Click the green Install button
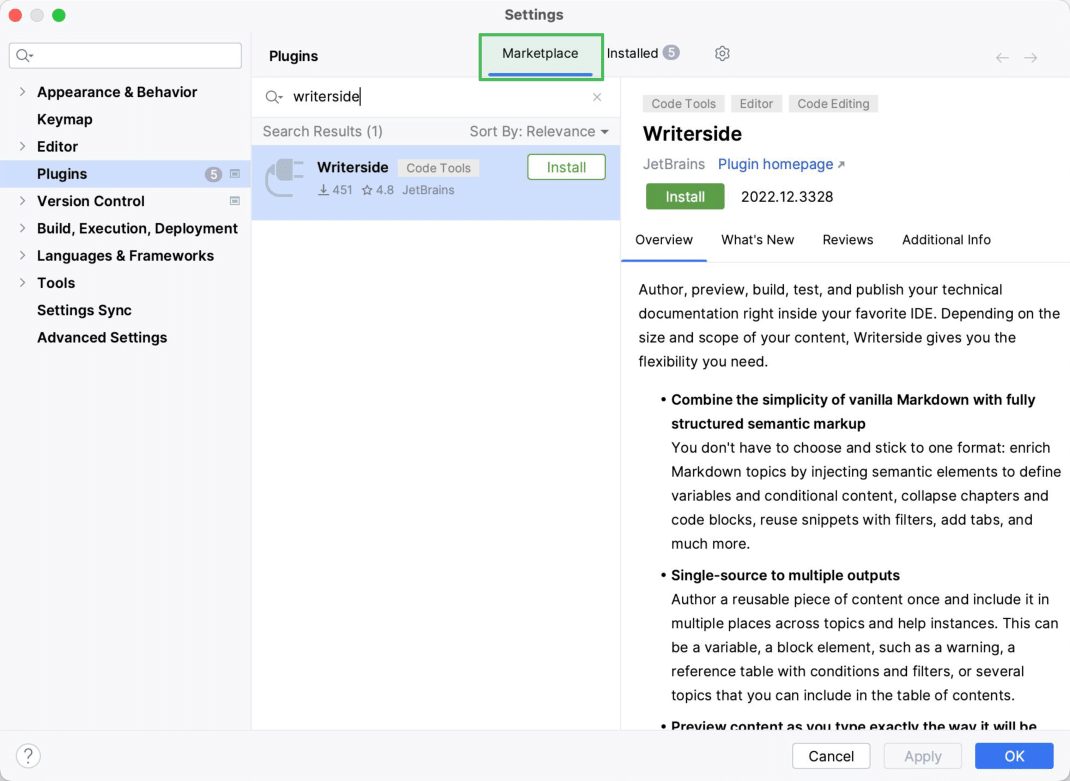Viewport: 1070px width, 781px height. click(x=685, y=197)
